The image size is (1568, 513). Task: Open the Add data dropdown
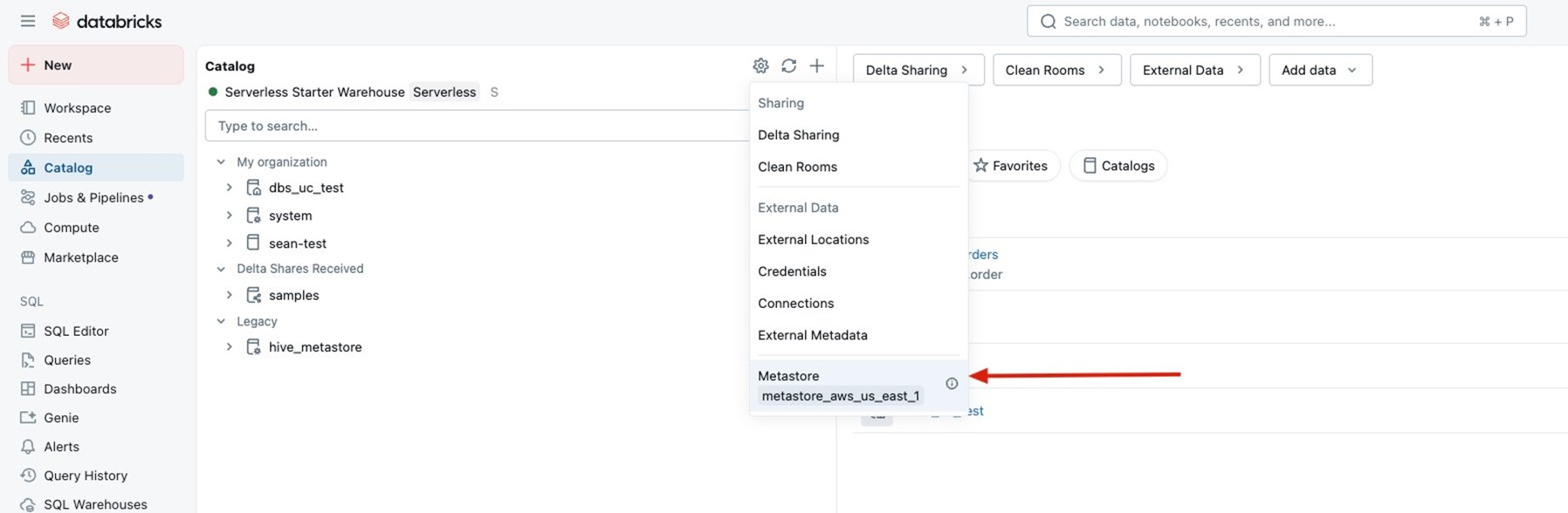(1319, 70)
